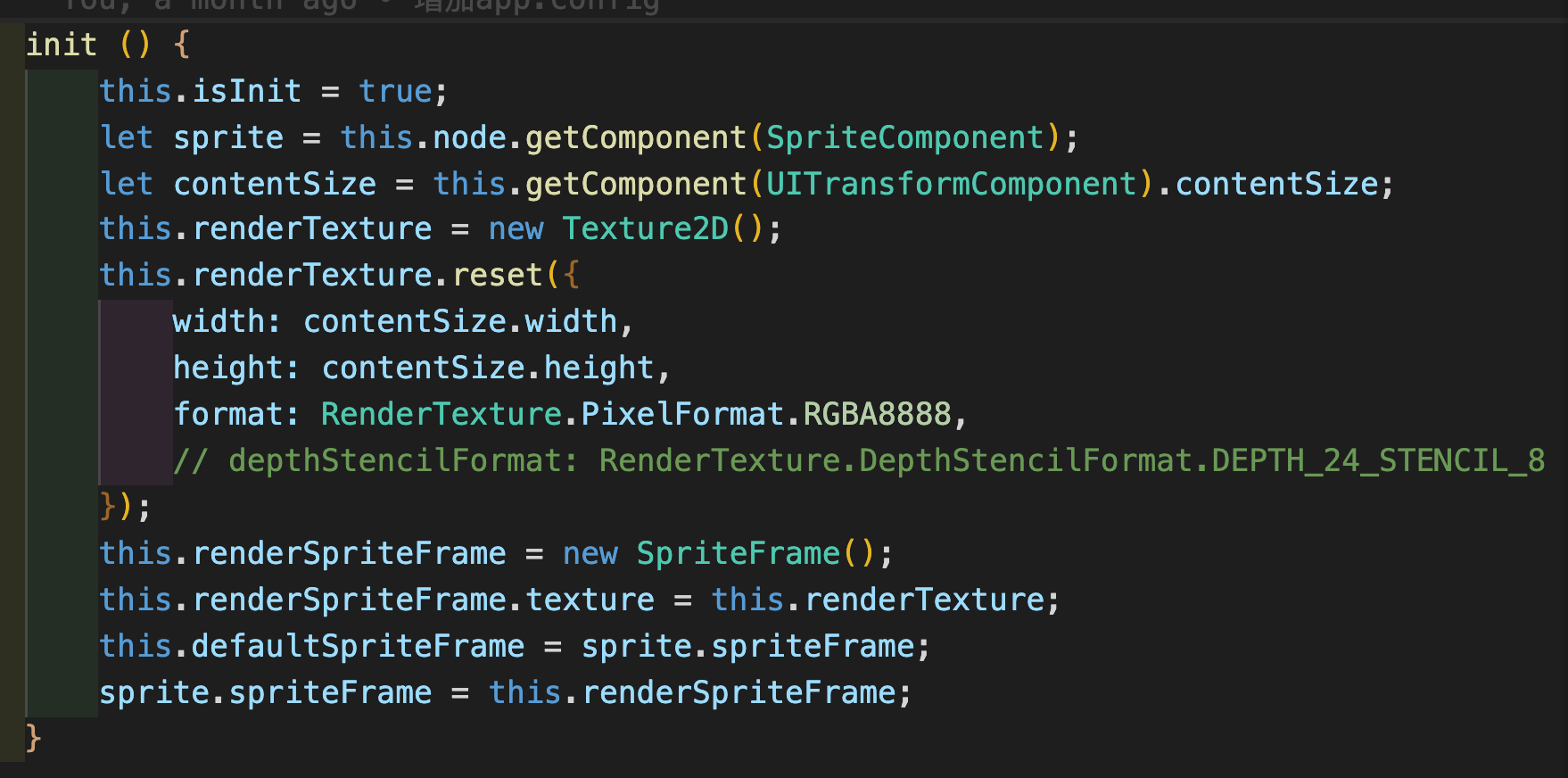The height and width of the screenshot is (778, 1568).
Task: Click the reset method call
Action: [498, 275]
